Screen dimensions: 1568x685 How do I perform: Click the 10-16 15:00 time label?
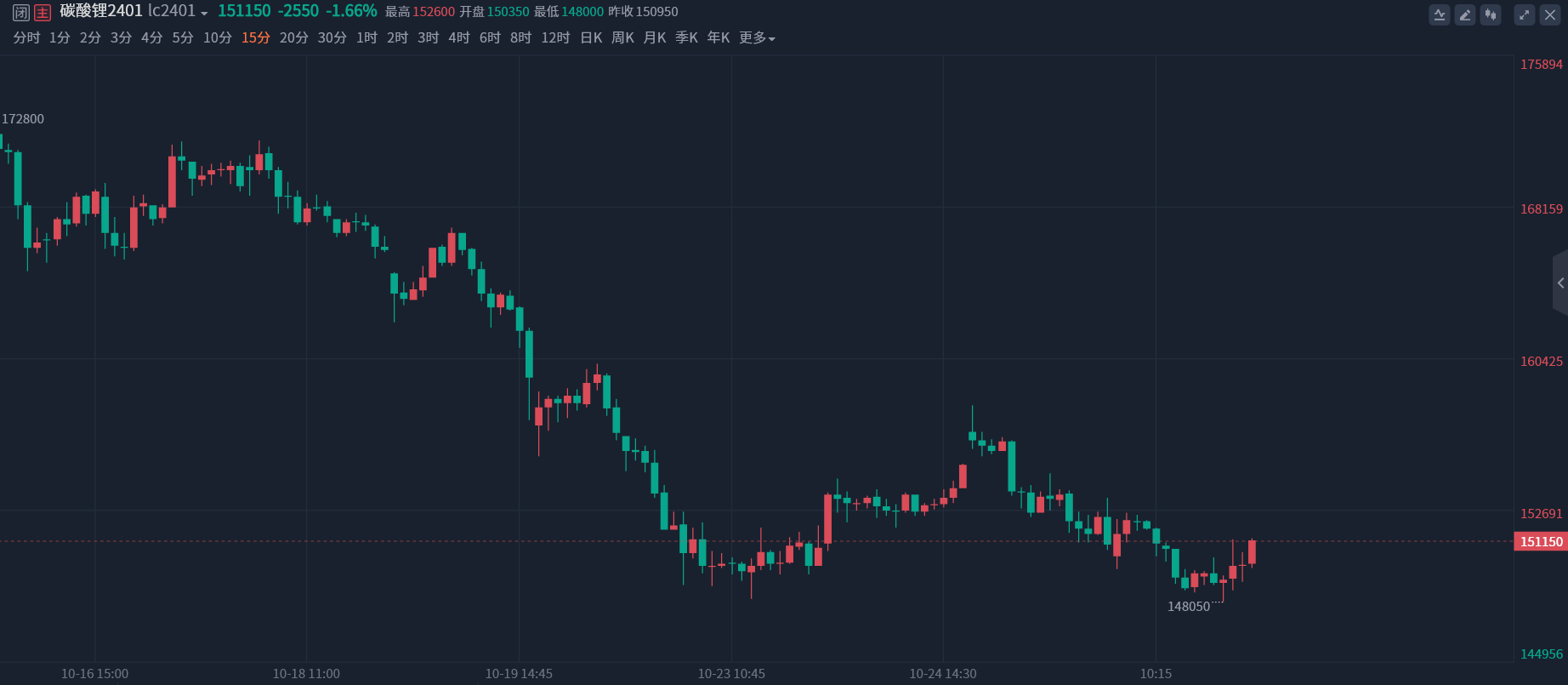point(94,674)
